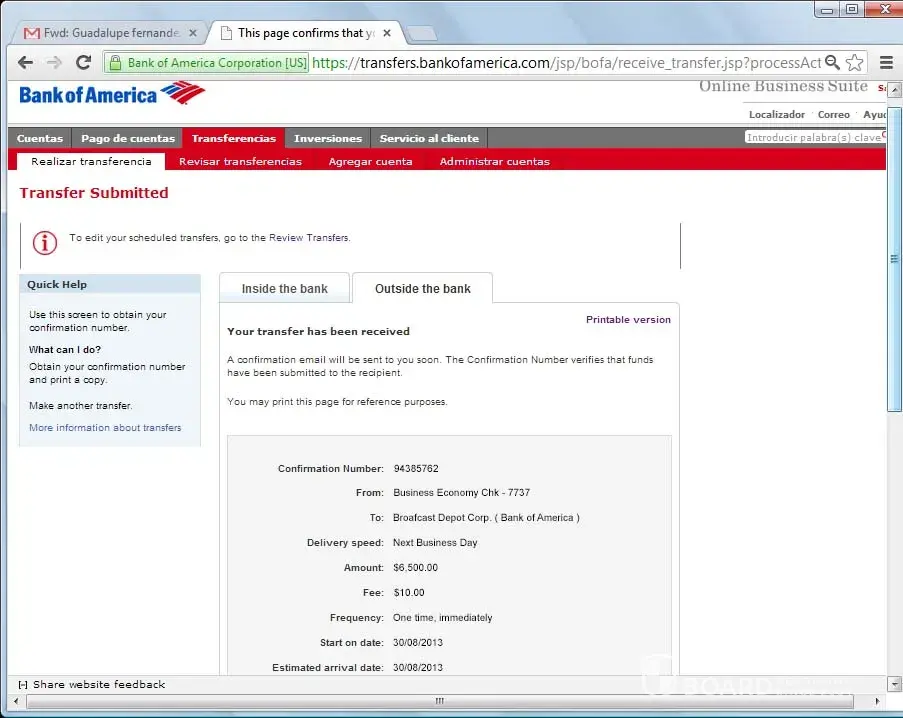The image size is (903, 718).
Task: Switch to the Inside the bank tab
Action: tap(284, 289)
